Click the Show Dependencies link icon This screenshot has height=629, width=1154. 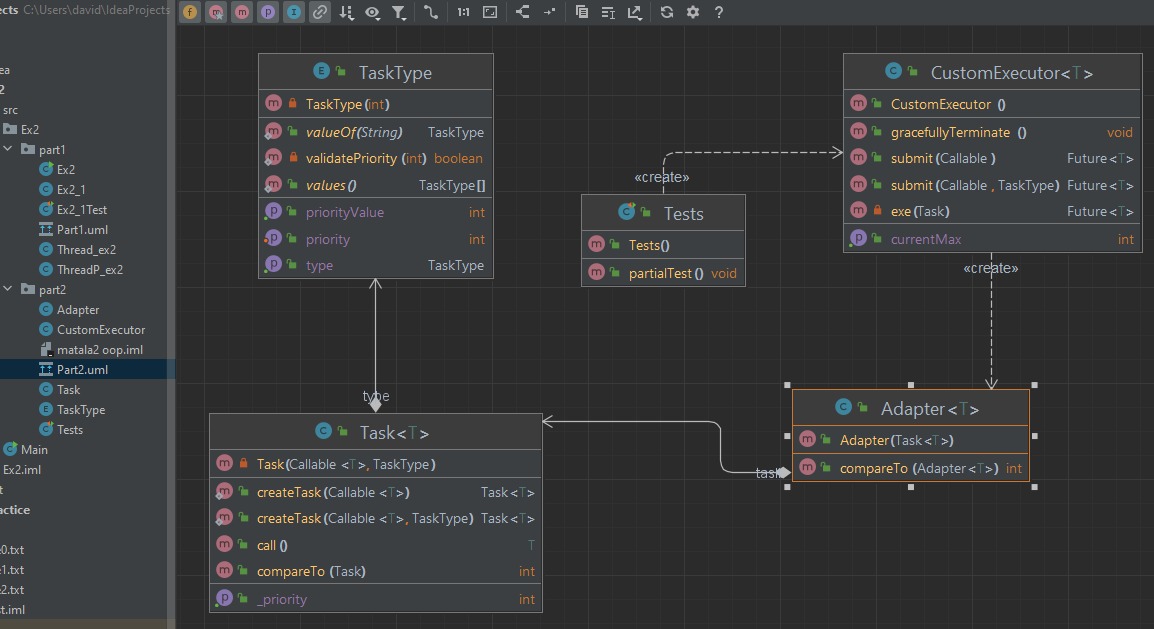click(319, 13)
